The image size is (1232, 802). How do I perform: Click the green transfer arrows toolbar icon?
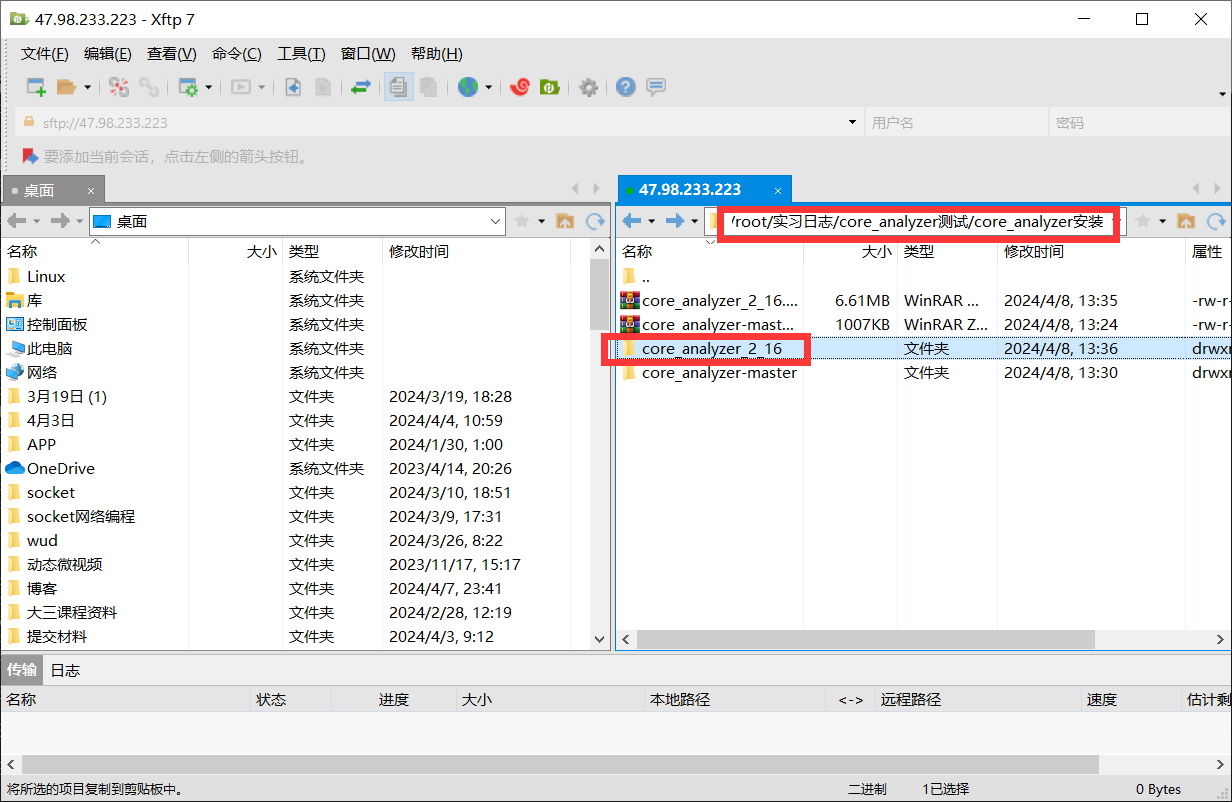[361, 87]
